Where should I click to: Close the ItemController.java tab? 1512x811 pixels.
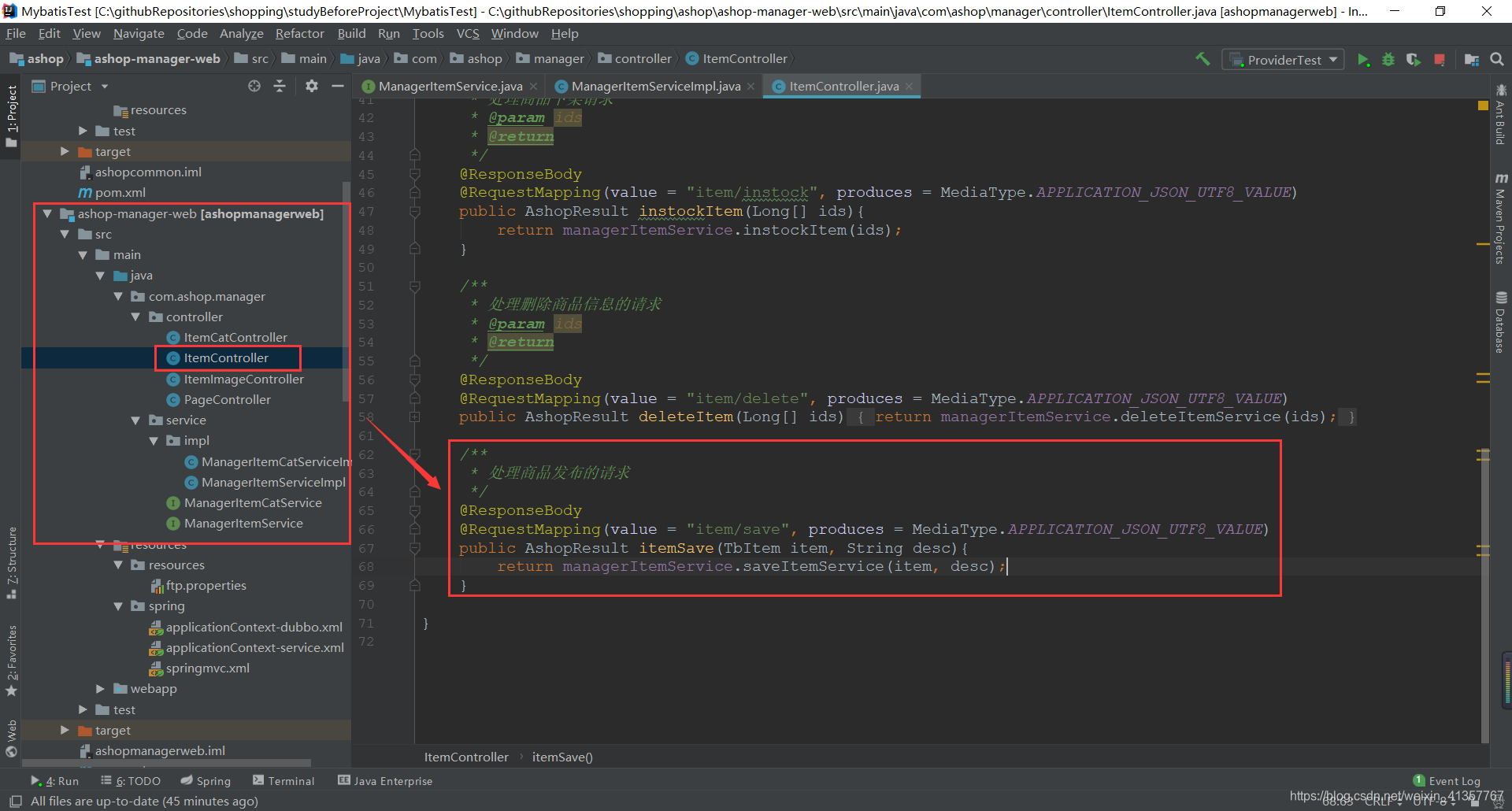[910, 87]
